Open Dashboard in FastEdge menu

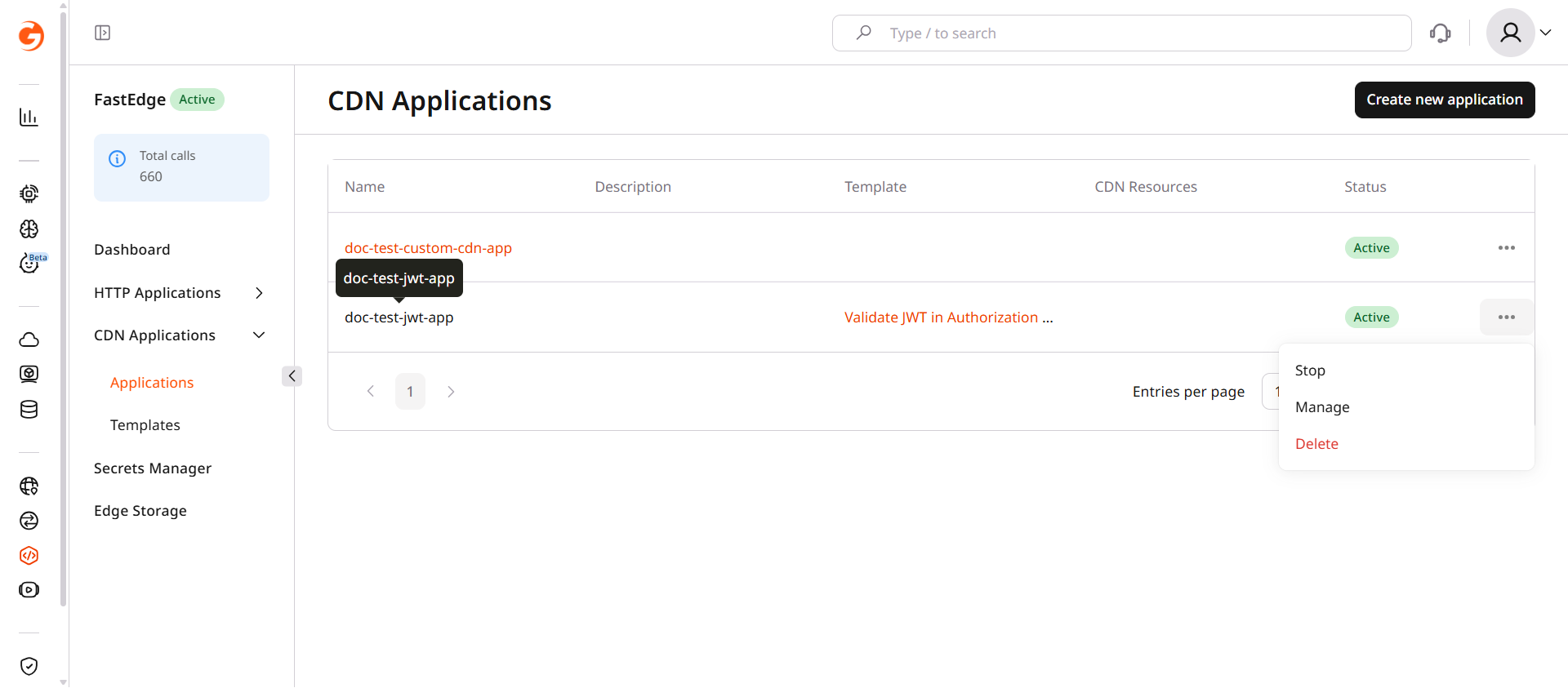[x=132, y=250]
